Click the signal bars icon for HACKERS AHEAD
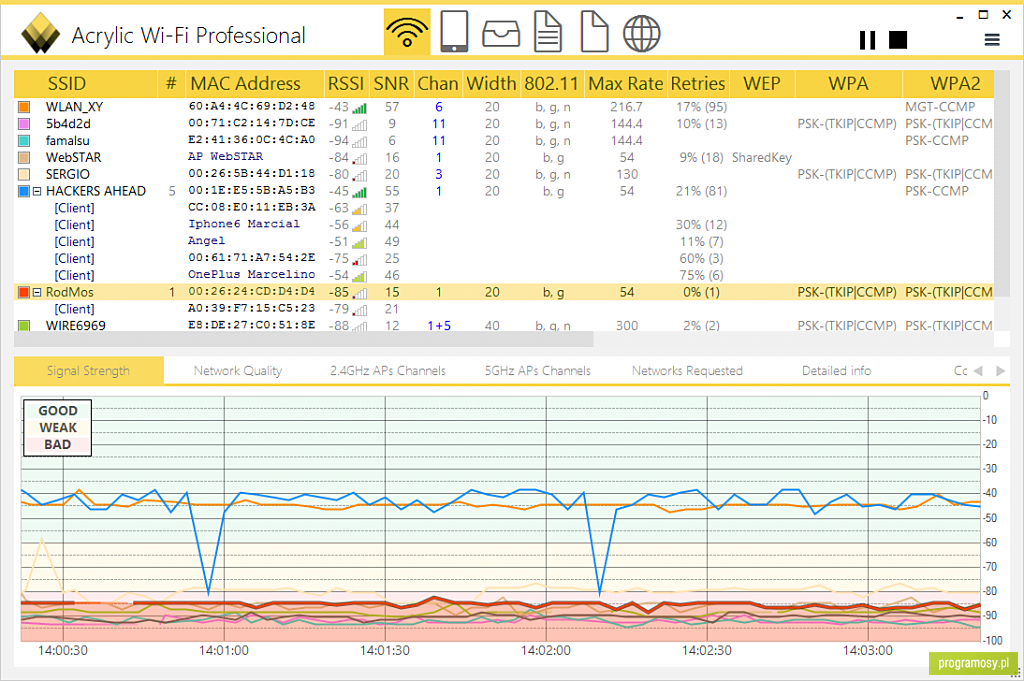This screenshot has width=1024, height=681. (359, 192)
